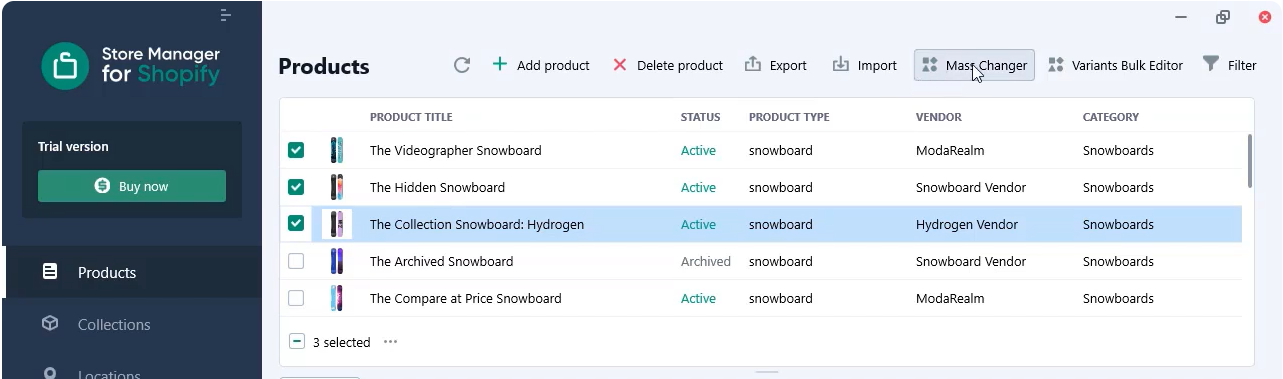Viewport: 1283px width, 379px height.
Task: Click The Compare at Price Snowboard thumbnail
Action: tap(337, 298)
